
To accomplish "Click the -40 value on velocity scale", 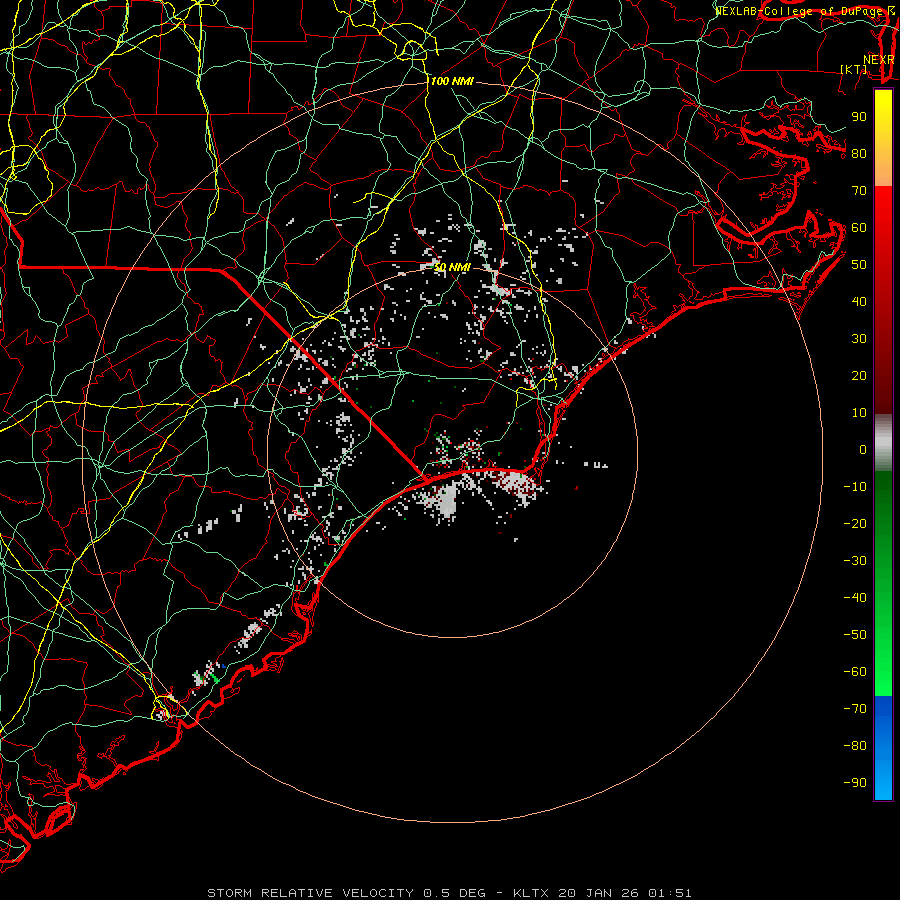I will tap(855, 598).
